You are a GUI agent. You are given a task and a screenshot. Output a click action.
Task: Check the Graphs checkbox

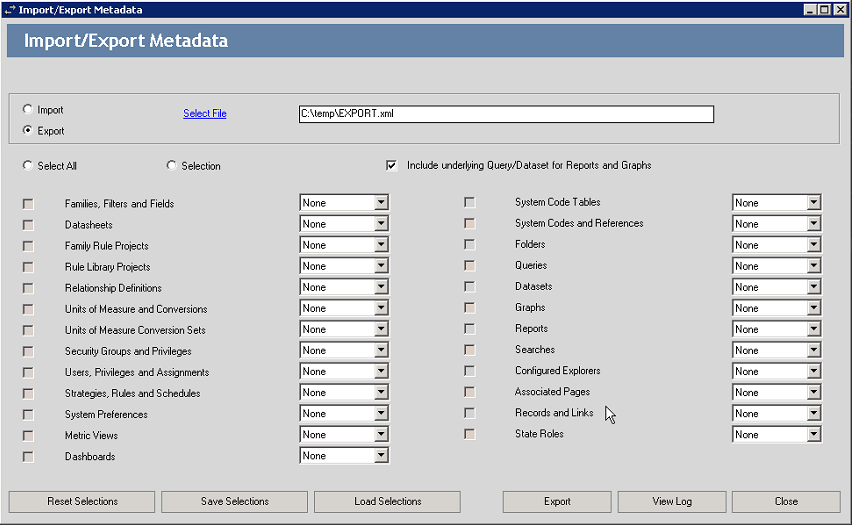[470, 308]
